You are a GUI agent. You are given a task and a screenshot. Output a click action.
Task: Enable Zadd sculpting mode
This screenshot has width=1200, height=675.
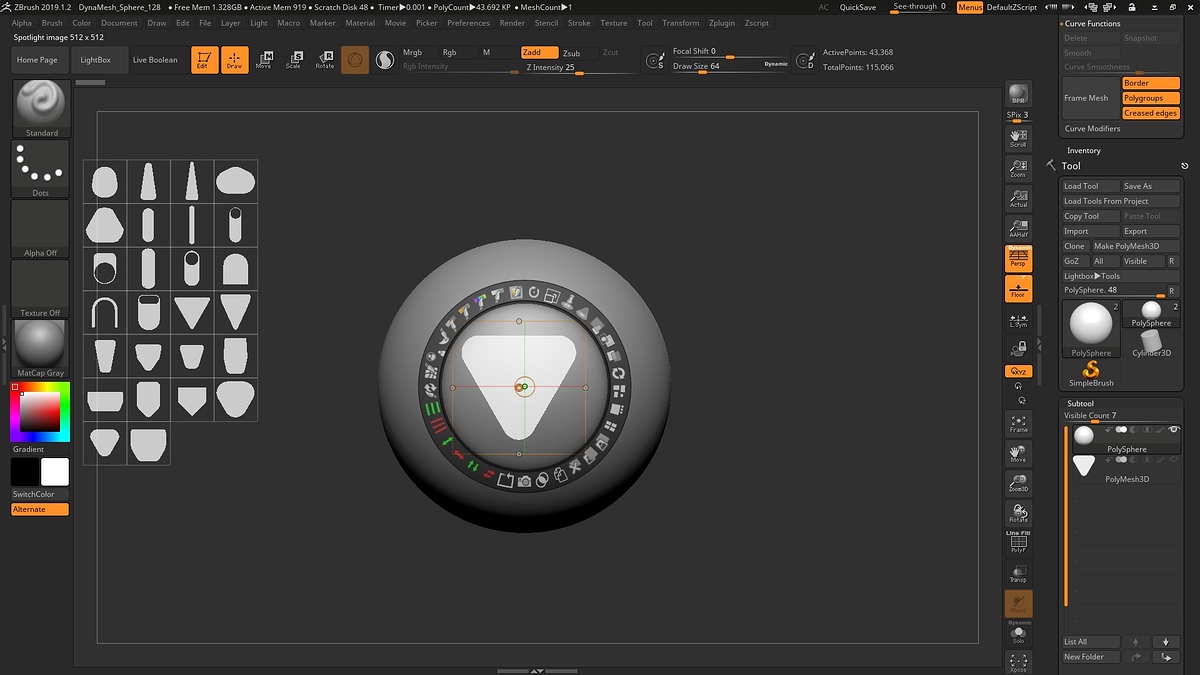(x=539, y=52)
